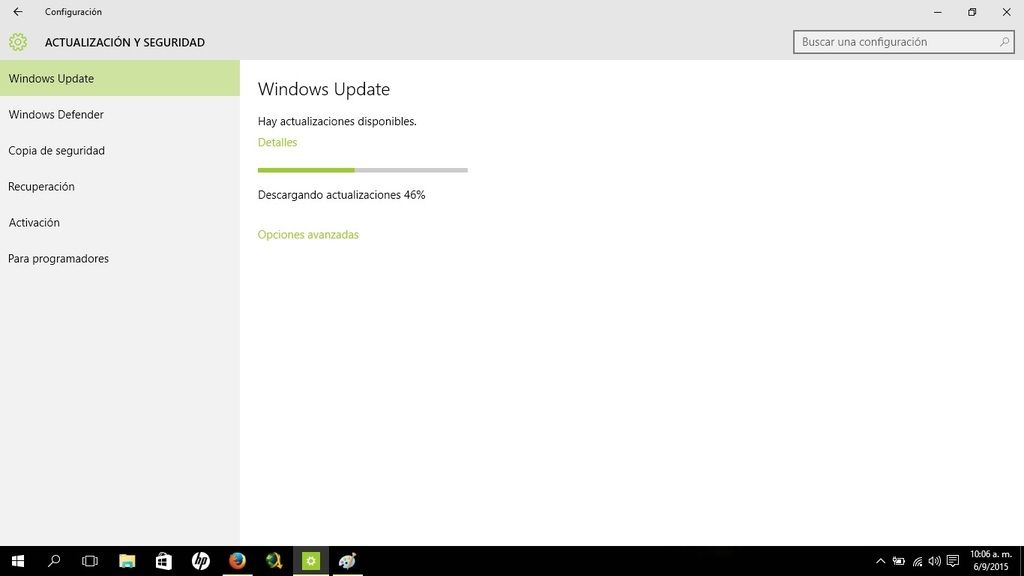Switch to Firefox on the taskbar
This screenshot has width=1024, height=576.
pyautogui.click(x=237, y=561)
